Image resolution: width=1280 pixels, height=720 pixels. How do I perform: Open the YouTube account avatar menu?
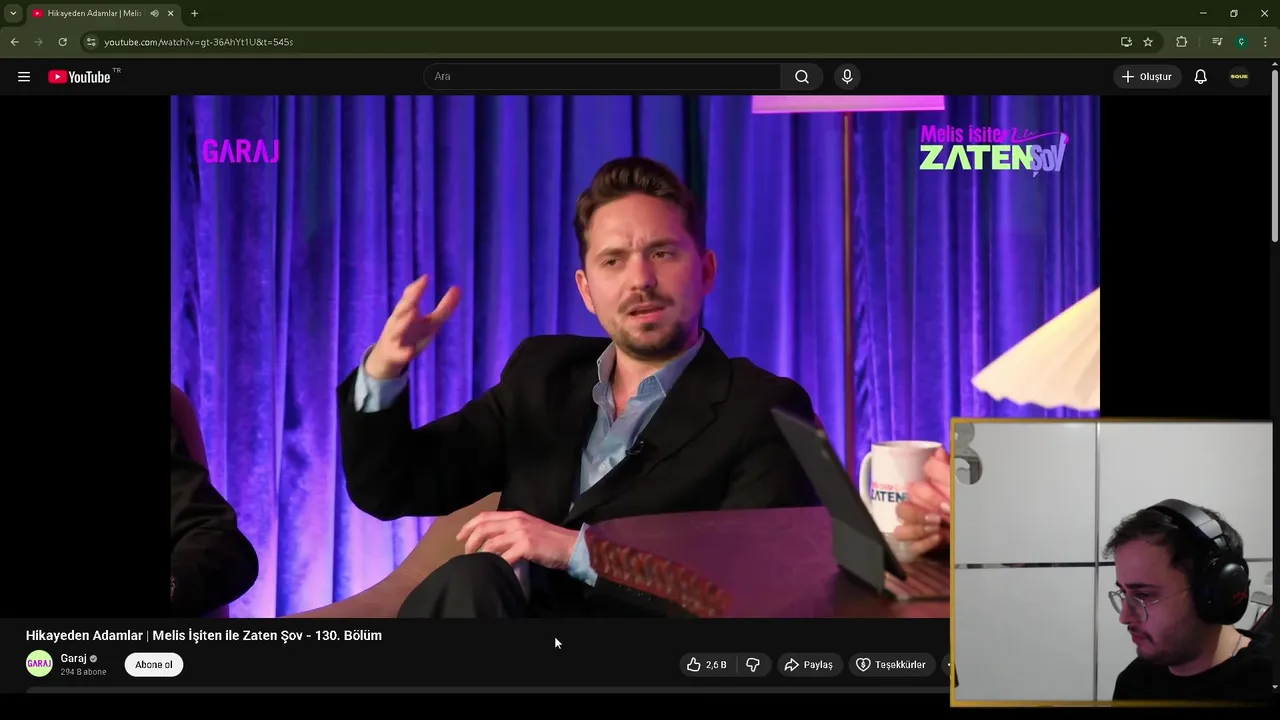[x=1239, y=77]
